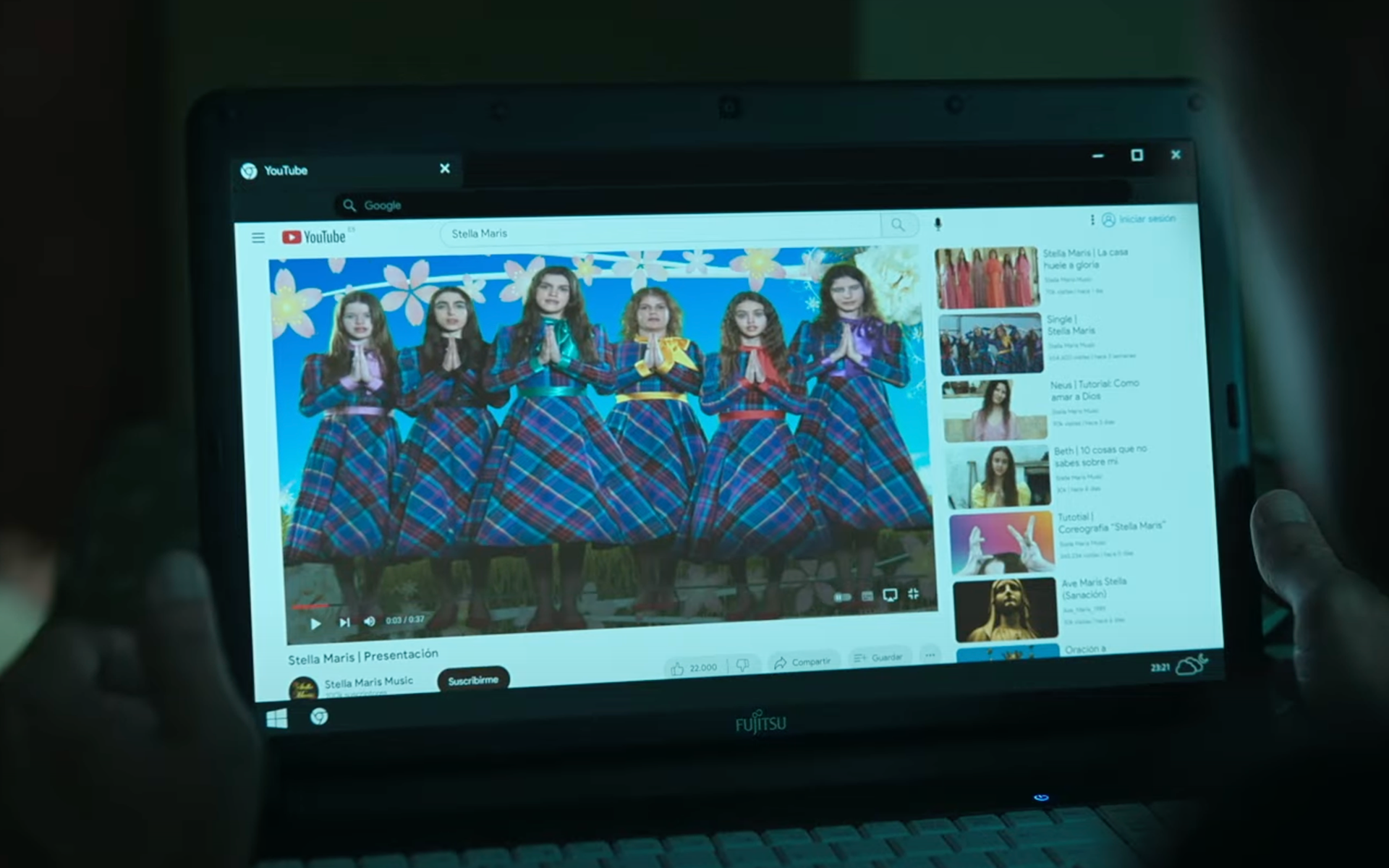Close the YouTube browser tab
The image size is (1389, 868).
click(x=445, y=169)
